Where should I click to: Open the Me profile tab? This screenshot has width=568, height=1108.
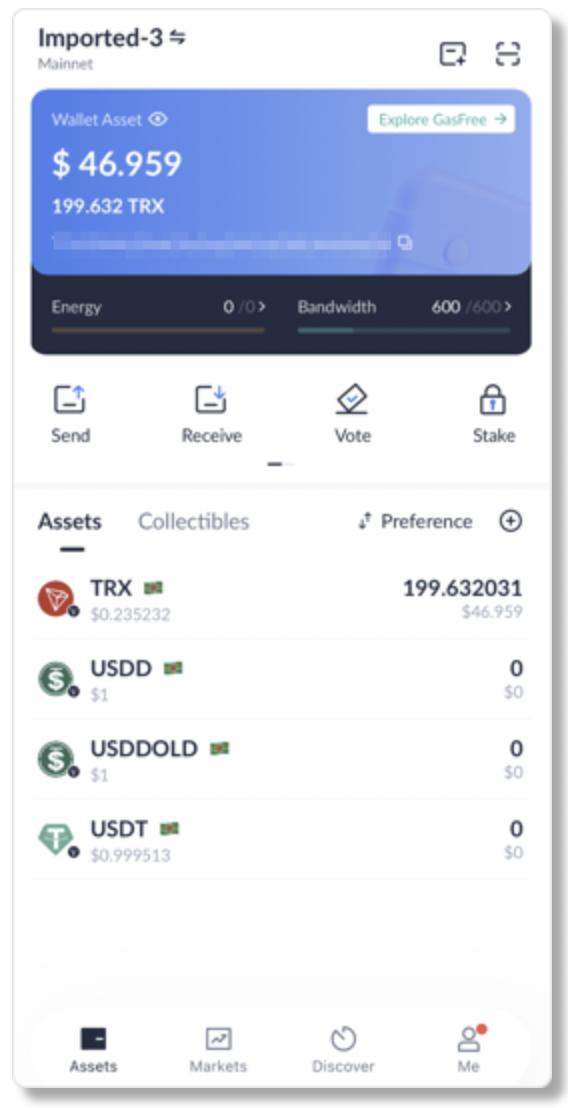click(x=468, y=1049)
